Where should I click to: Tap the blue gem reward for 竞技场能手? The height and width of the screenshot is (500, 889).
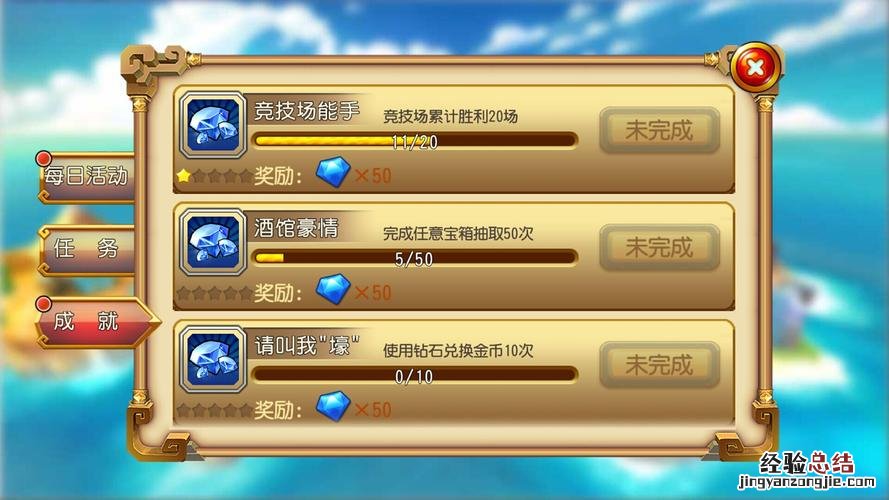(333, 172)
